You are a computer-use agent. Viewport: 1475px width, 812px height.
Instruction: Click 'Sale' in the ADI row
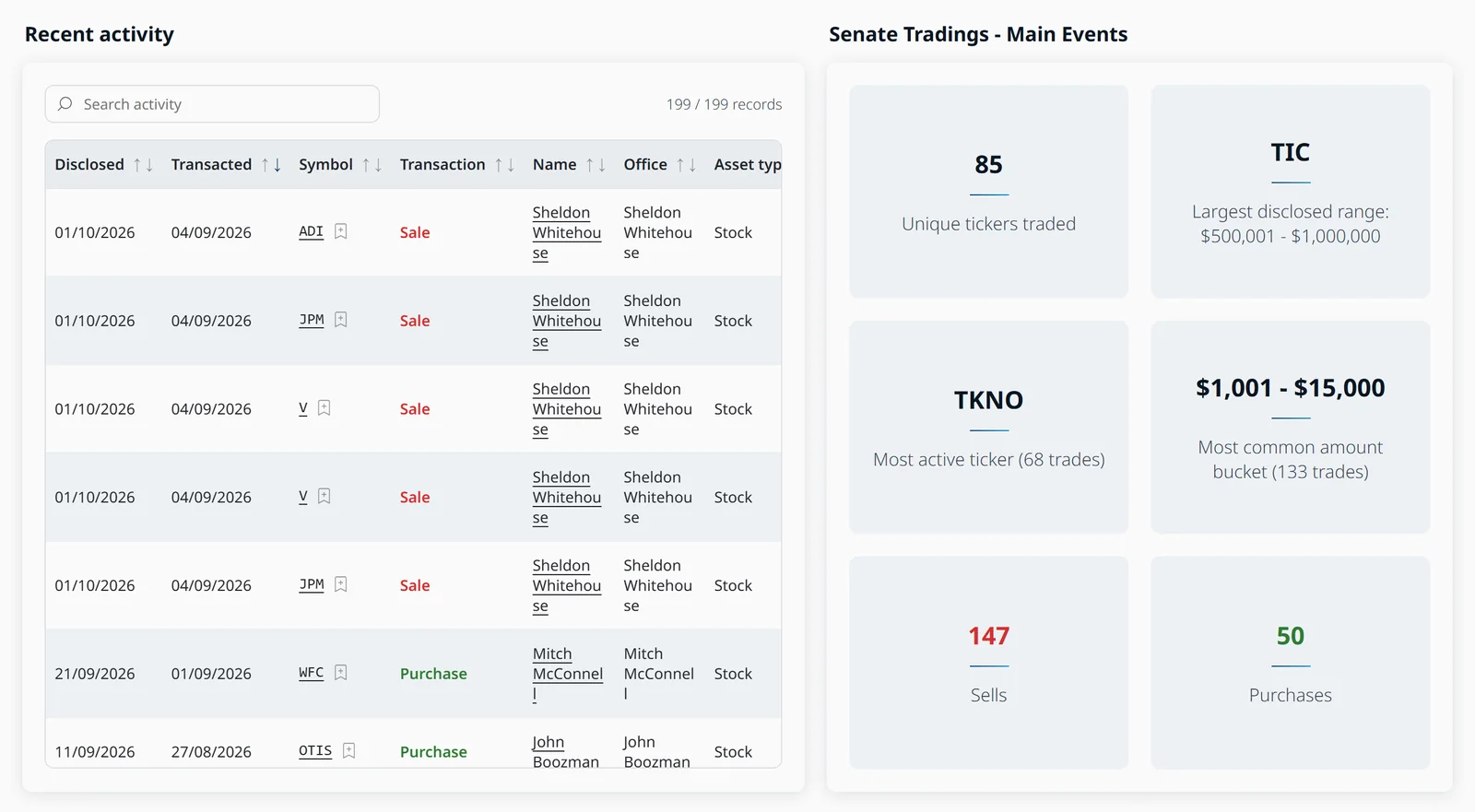click(415, 232)
